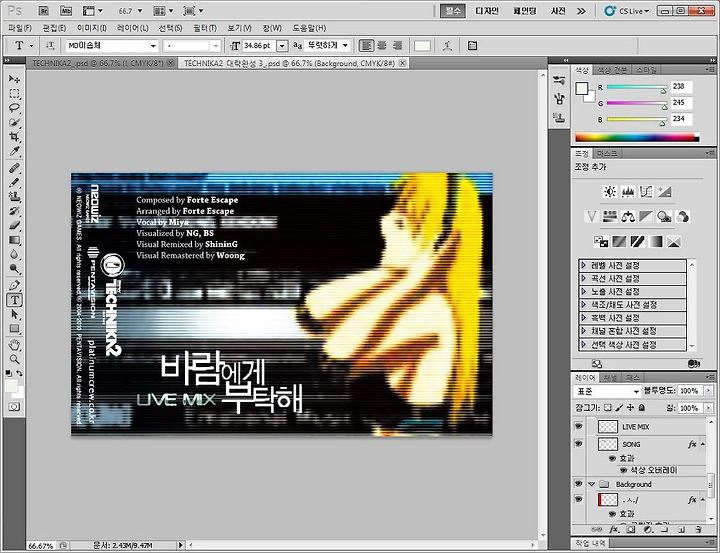The image size is (720, 553).
Task: Select the Crop tool
Action: [14, 137]
